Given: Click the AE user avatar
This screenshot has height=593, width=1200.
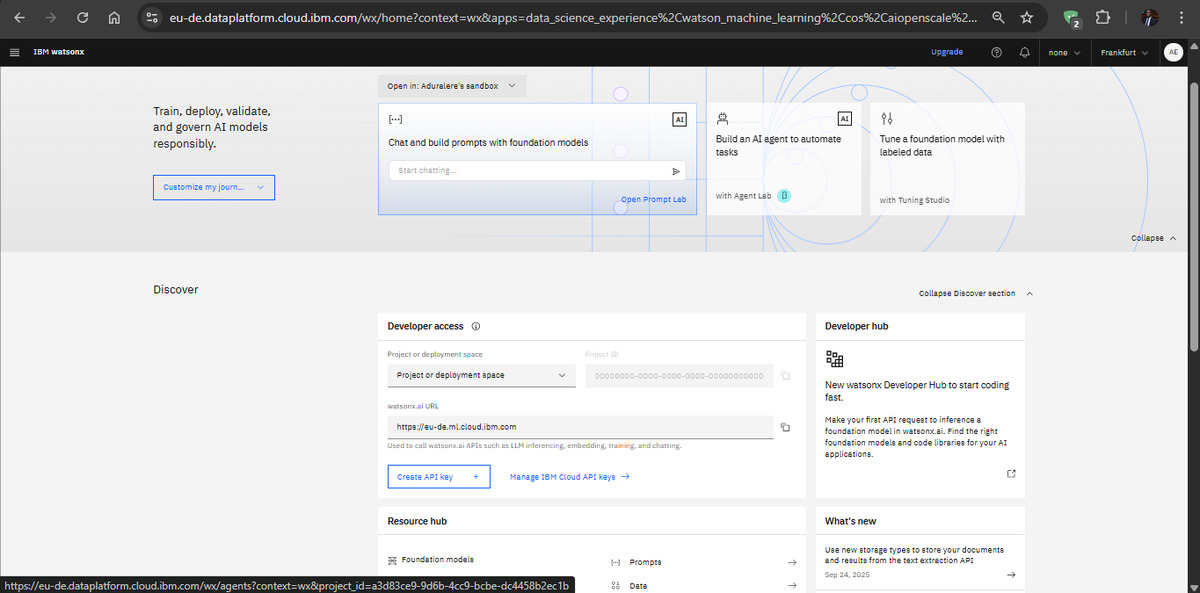Looking at the screenshot, I should (1173, 52).
